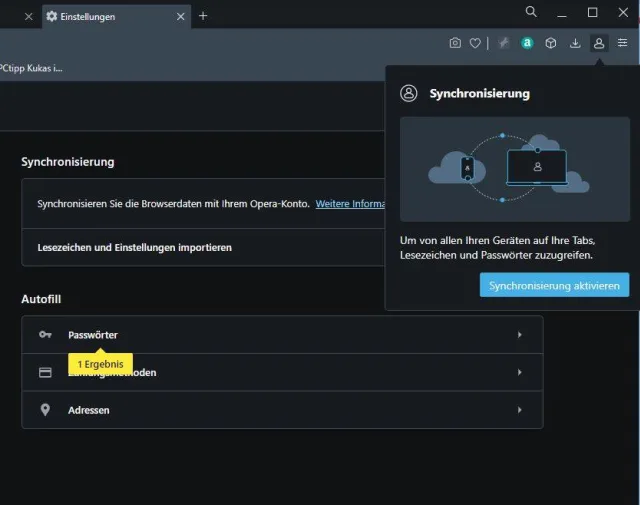Open the teal 'a' extension icon
This screenshot has width=640, height=505.
526,43
